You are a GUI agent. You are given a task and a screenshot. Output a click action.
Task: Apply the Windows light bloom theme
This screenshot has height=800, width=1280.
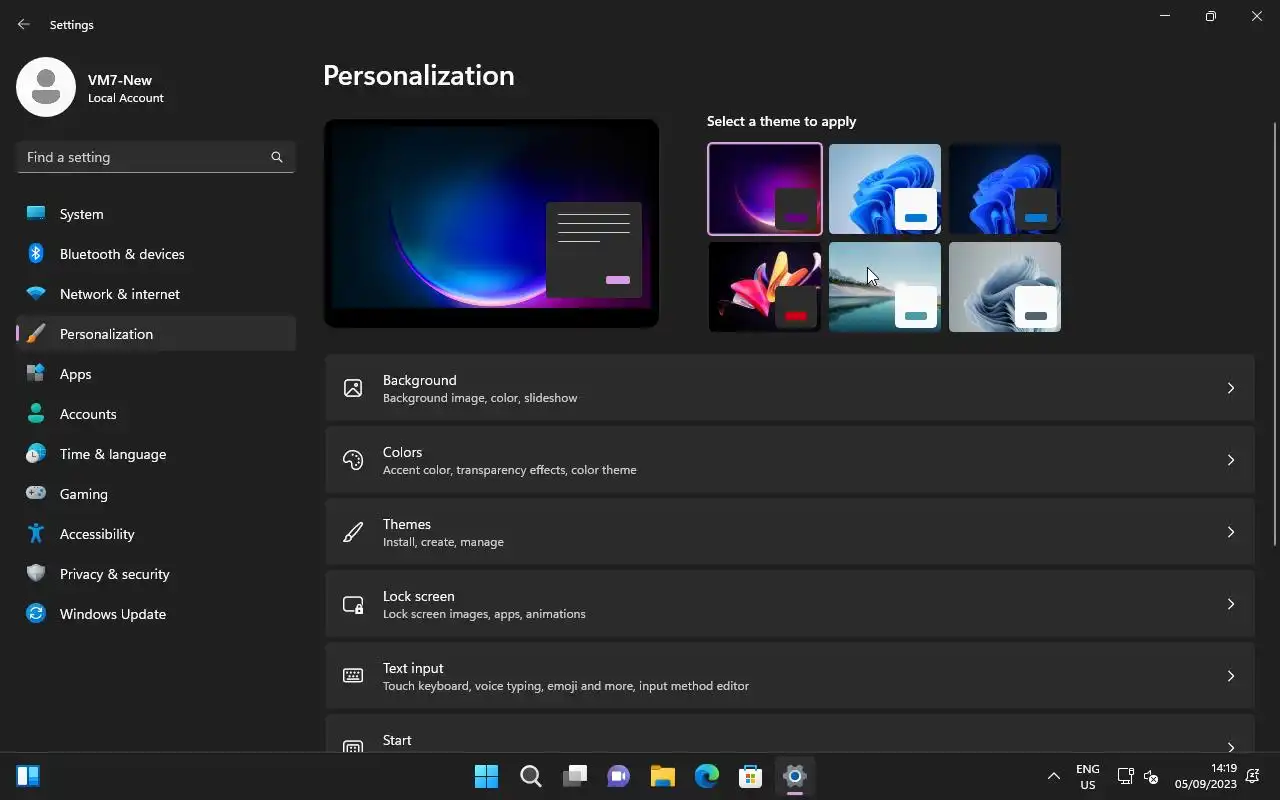(x=885, y=189)
